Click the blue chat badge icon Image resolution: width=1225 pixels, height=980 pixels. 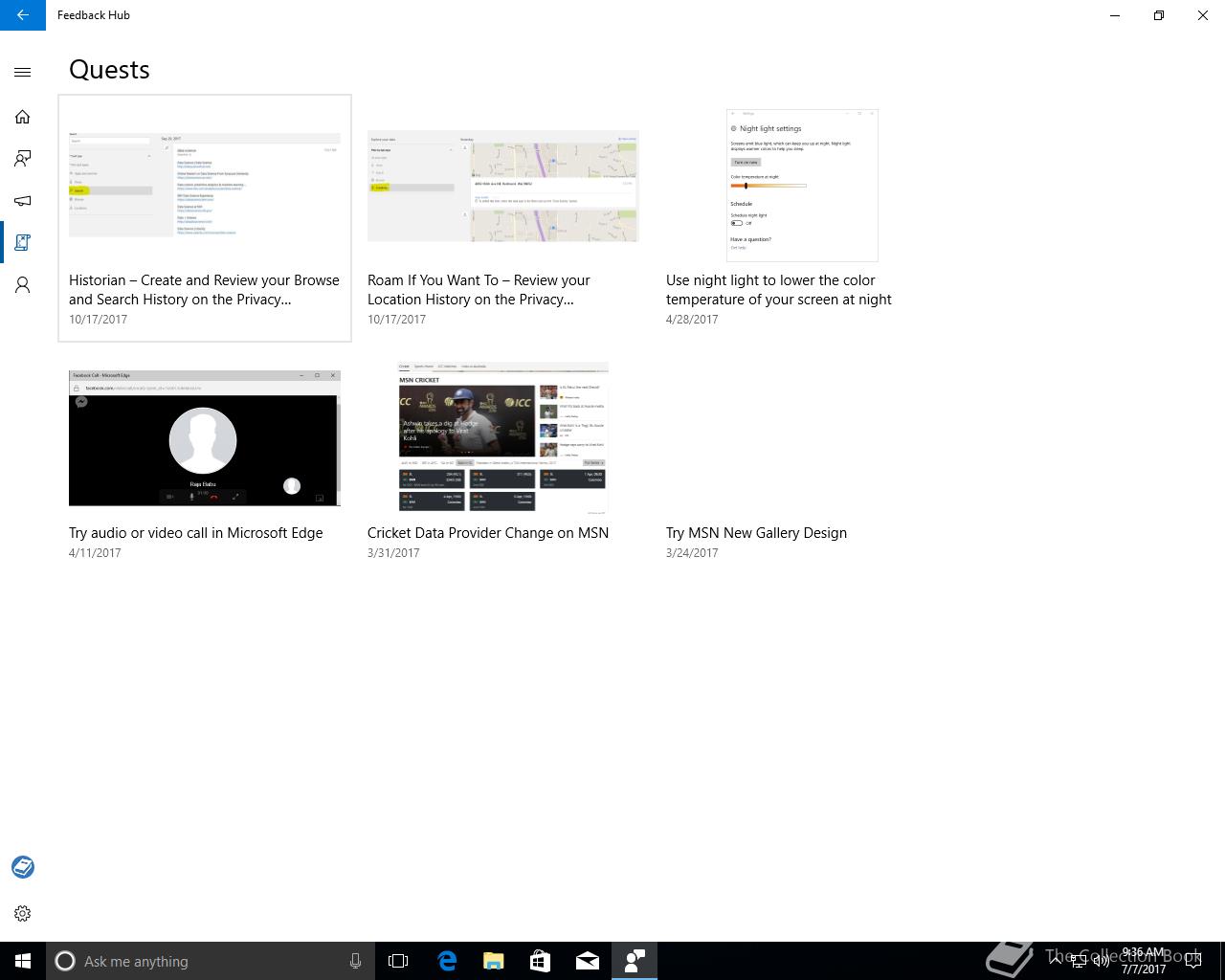23,867
